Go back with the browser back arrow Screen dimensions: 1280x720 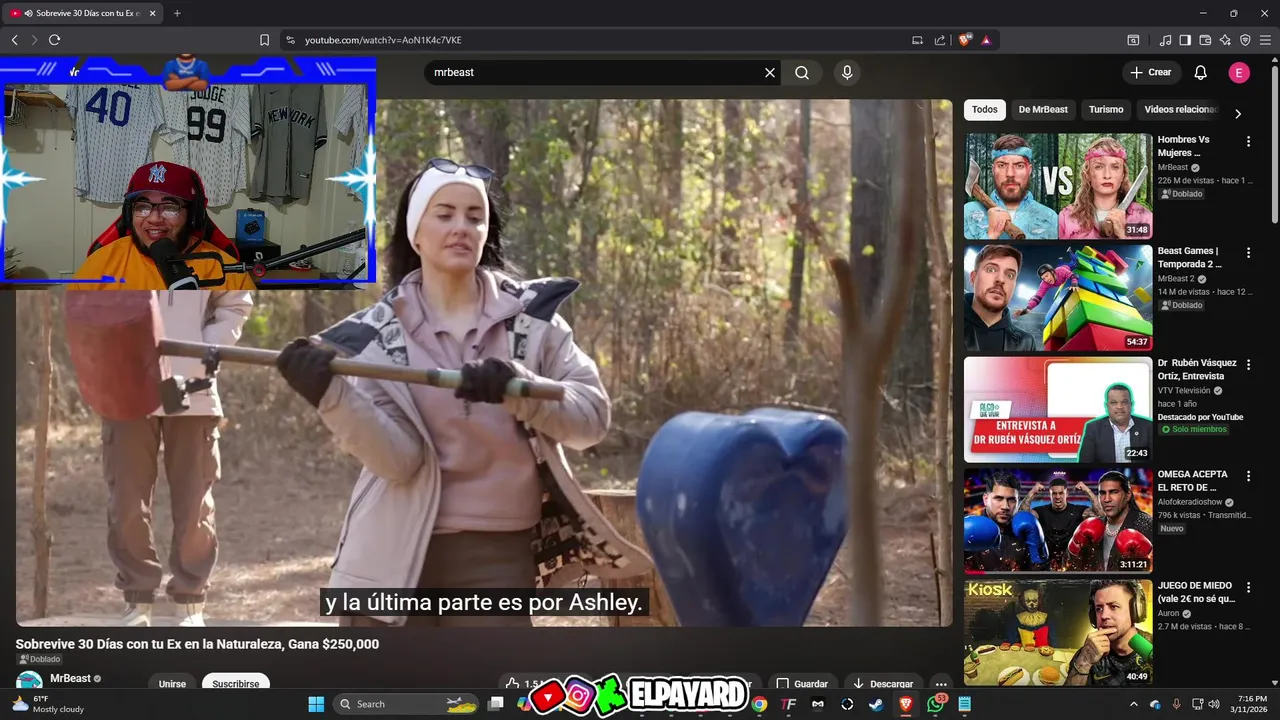pos(15,40)
